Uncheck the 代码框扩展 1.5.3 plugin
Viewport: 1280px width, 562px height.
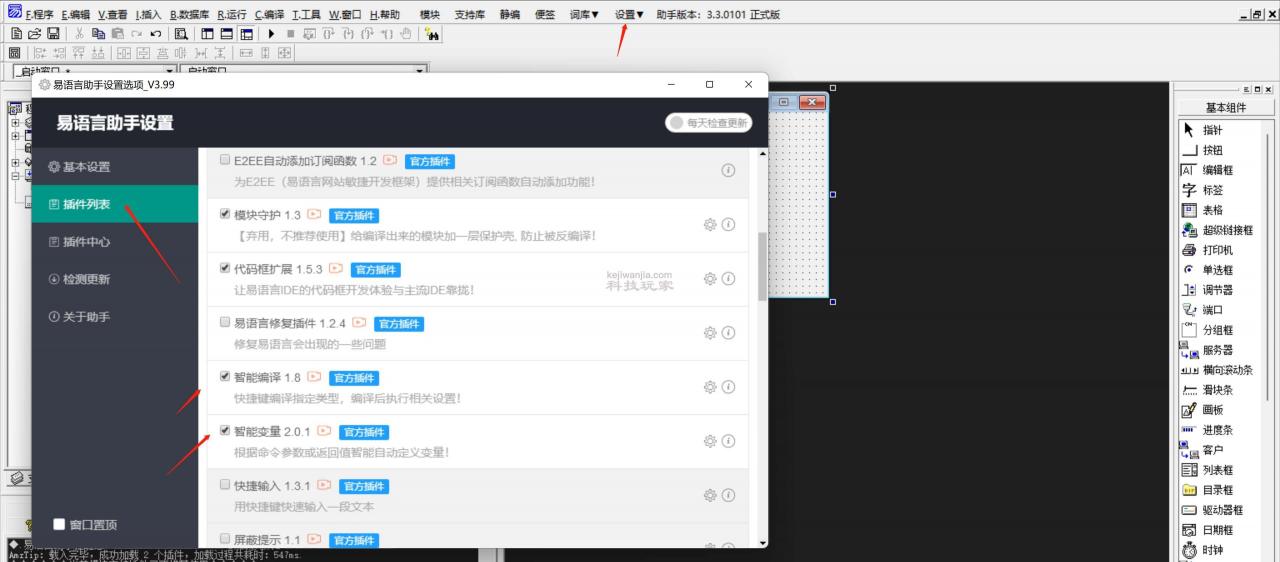[225, 269]
